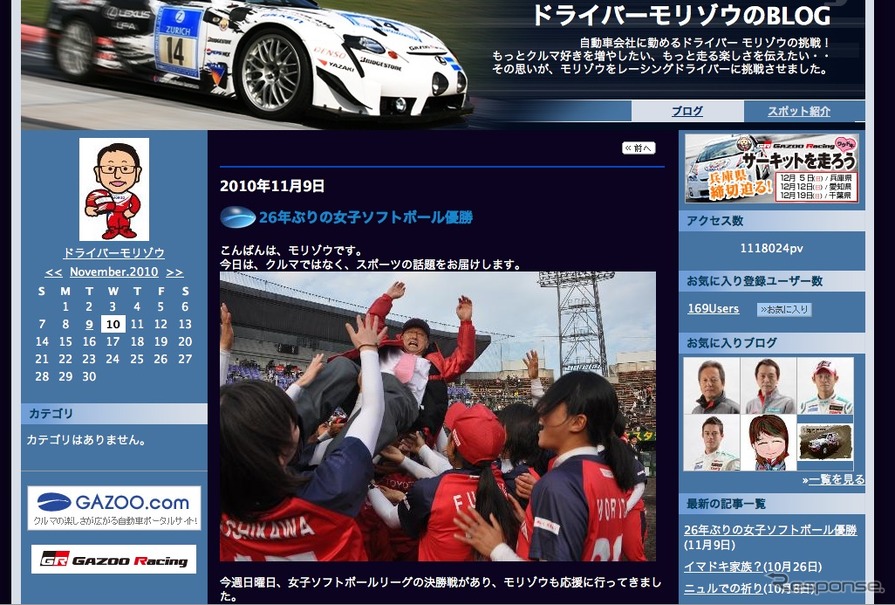Click the post date 2010年11月9日
895x605 pixels.
pyautogui.click(x=272, y=186)
